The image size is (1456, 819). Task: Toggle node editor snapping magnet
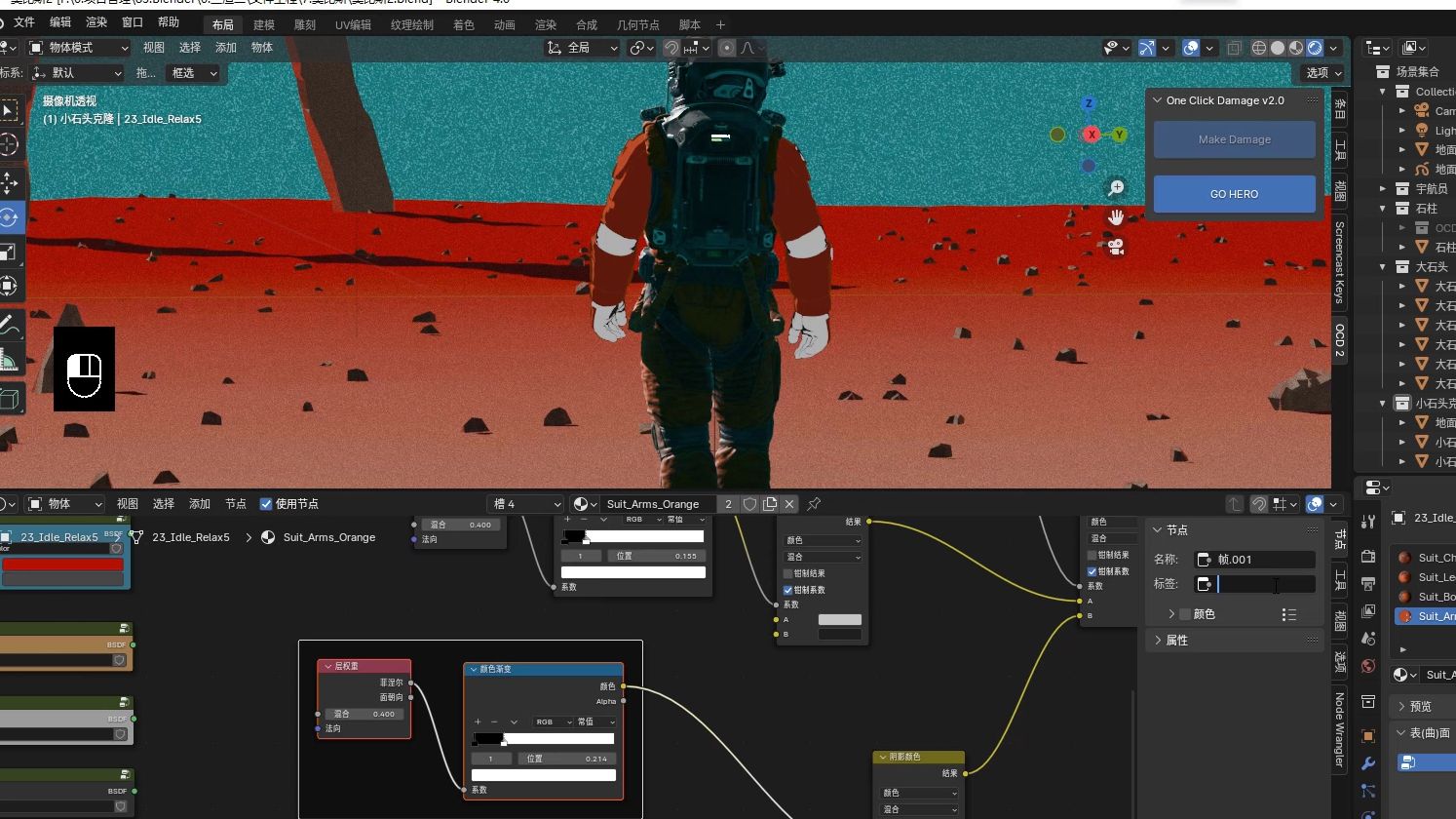pos(1259,504)
